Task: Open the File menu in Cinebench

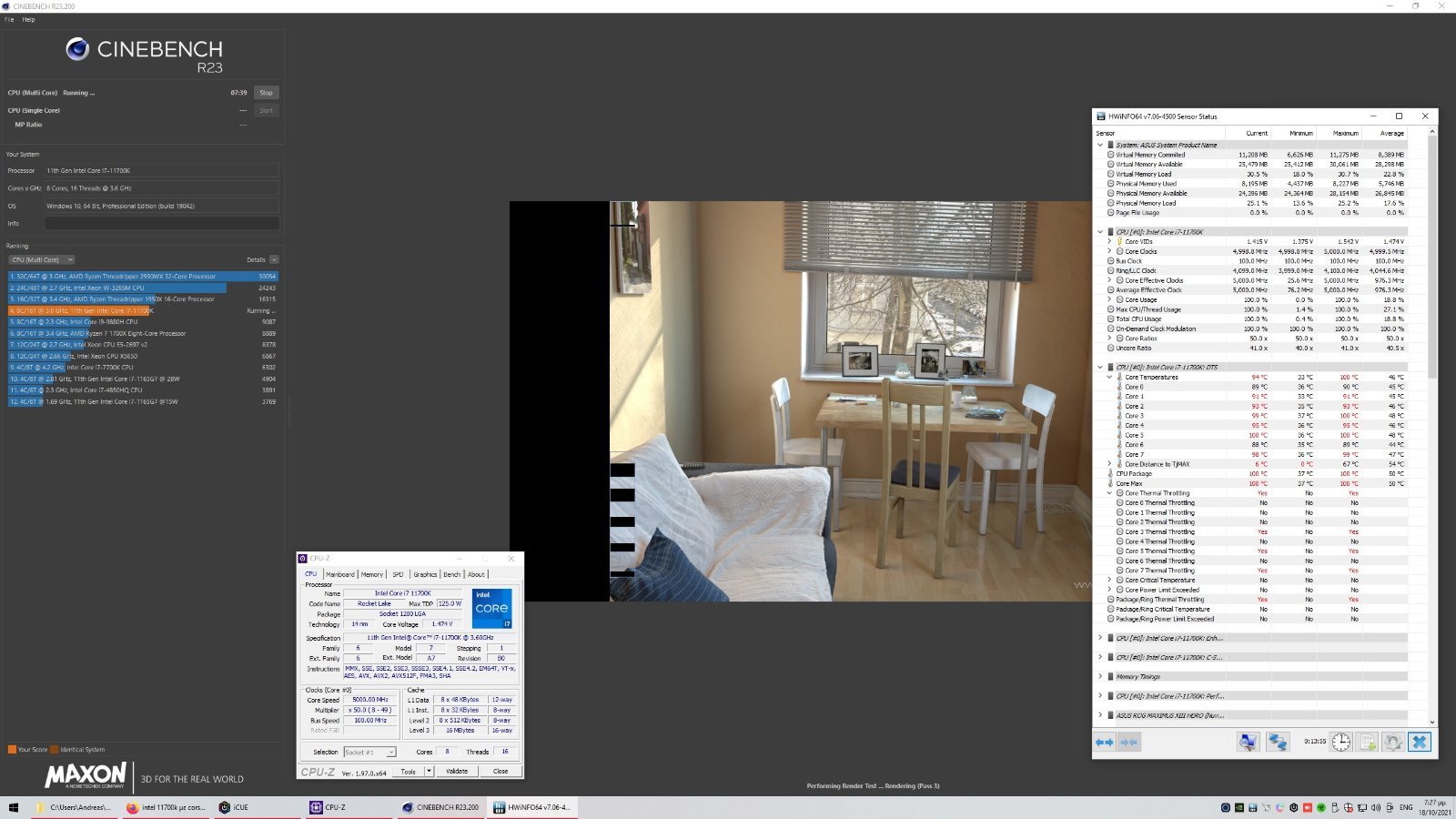Action: click(x=9, y=19)
